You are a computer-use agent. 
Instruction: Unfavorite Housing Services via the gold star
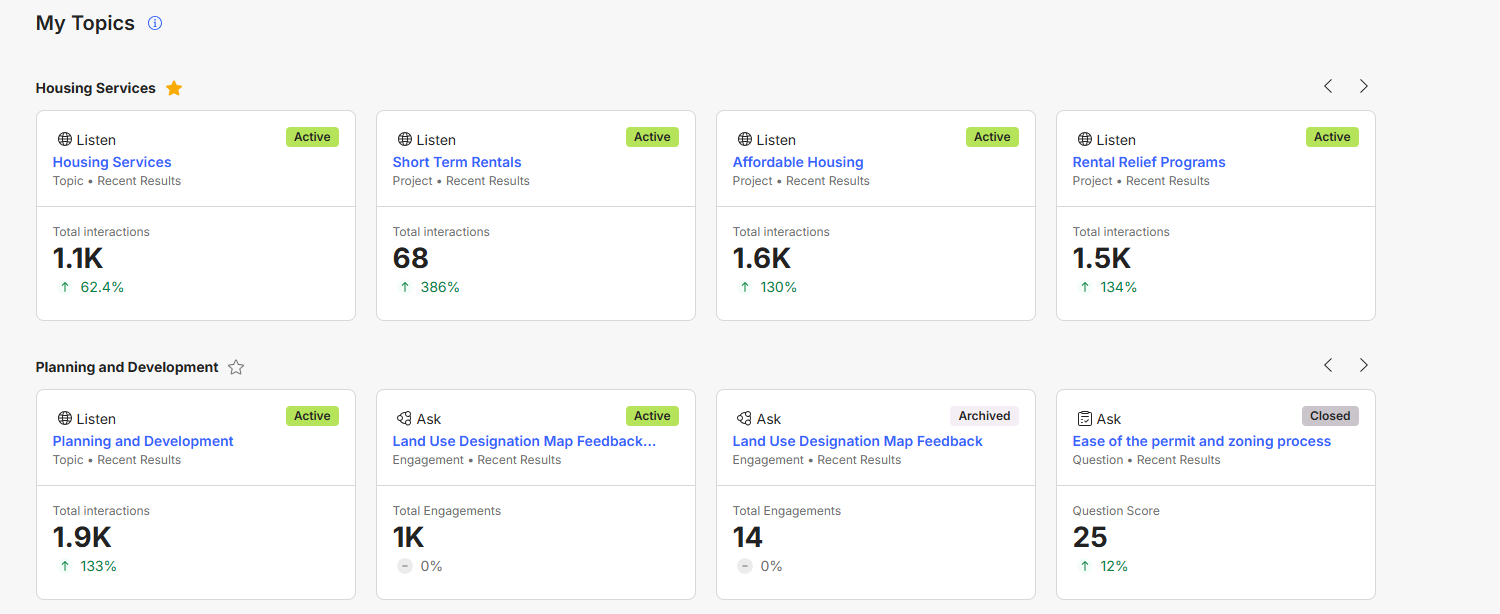click(174, 88)
